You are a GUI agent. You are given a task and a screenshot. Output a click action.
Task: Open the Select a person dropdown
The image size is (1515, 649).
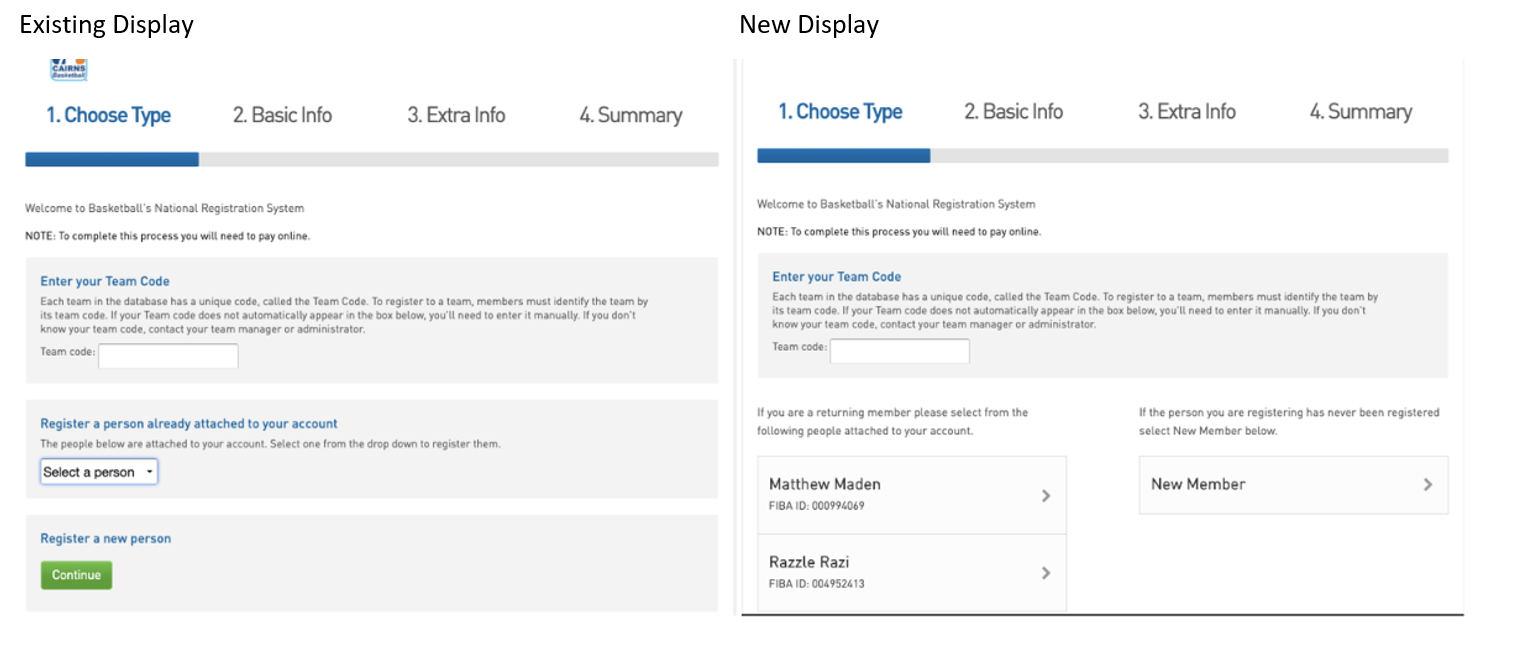coord(99,472)
